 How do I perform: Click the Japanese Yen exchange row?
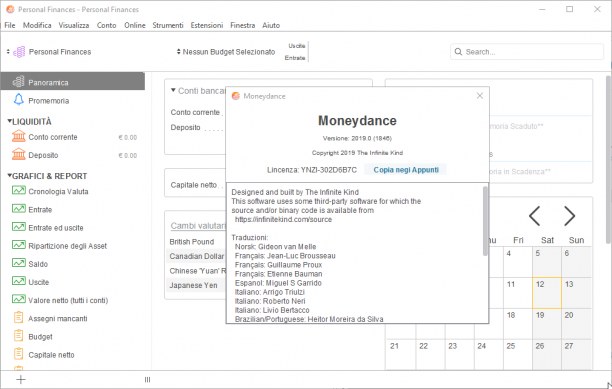pyautogui.click(x=196, y=286)
